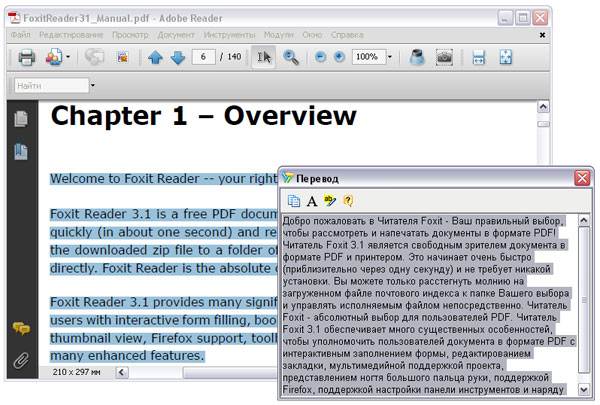Screen dimensions: 600x405
Task: Take a snapshot with camera tool
Action: [x=444, y=57]
